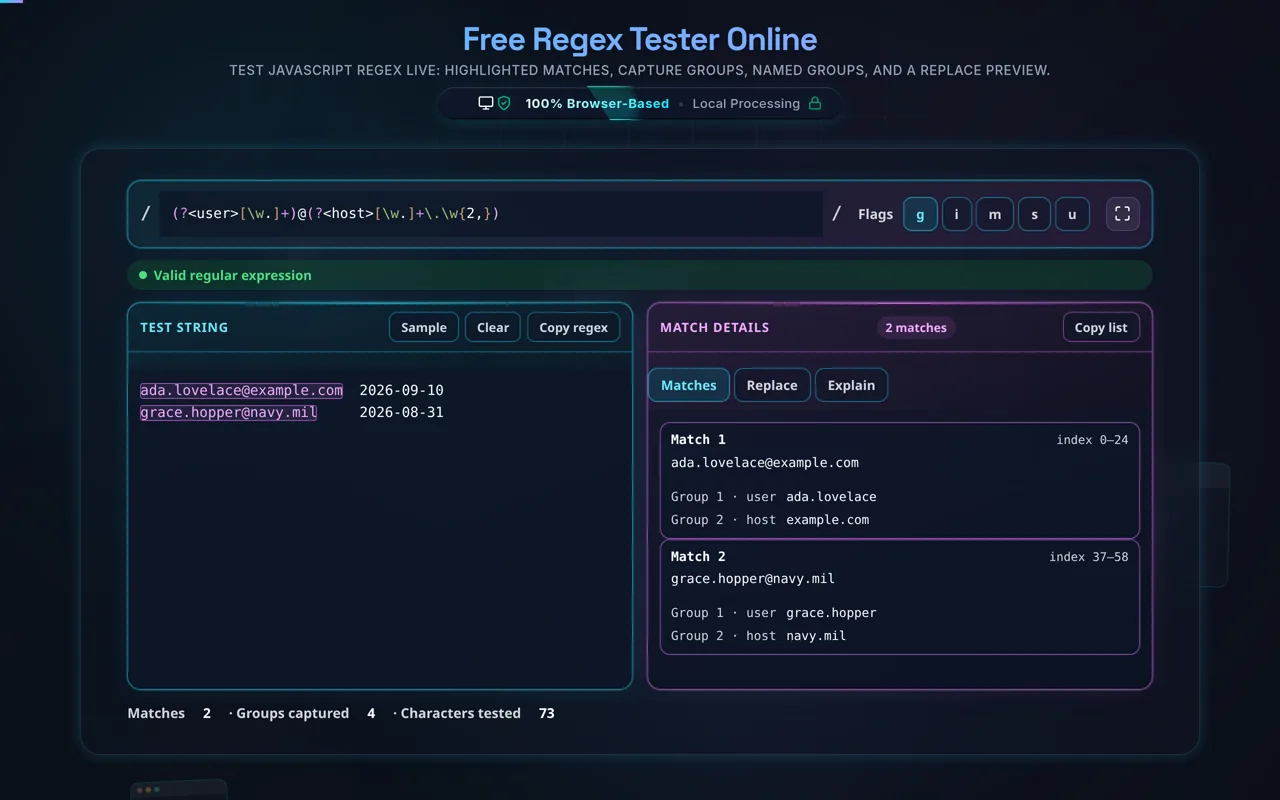Toggle the g global flag
This screenshot has width=1280, height=800.
point(920,214)
